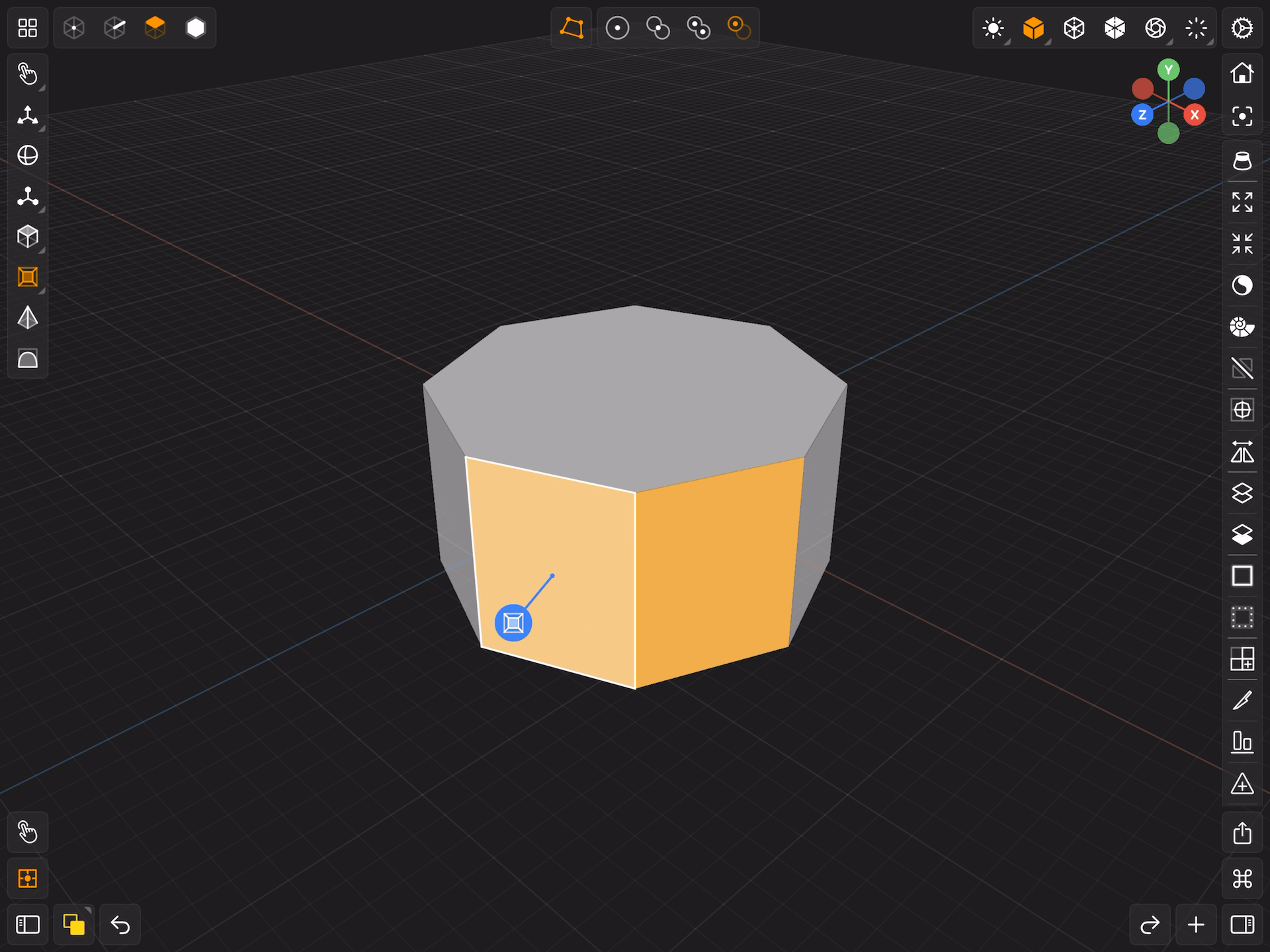
Task: Click the four inward arrows icon
Action: click(1242, 243)
